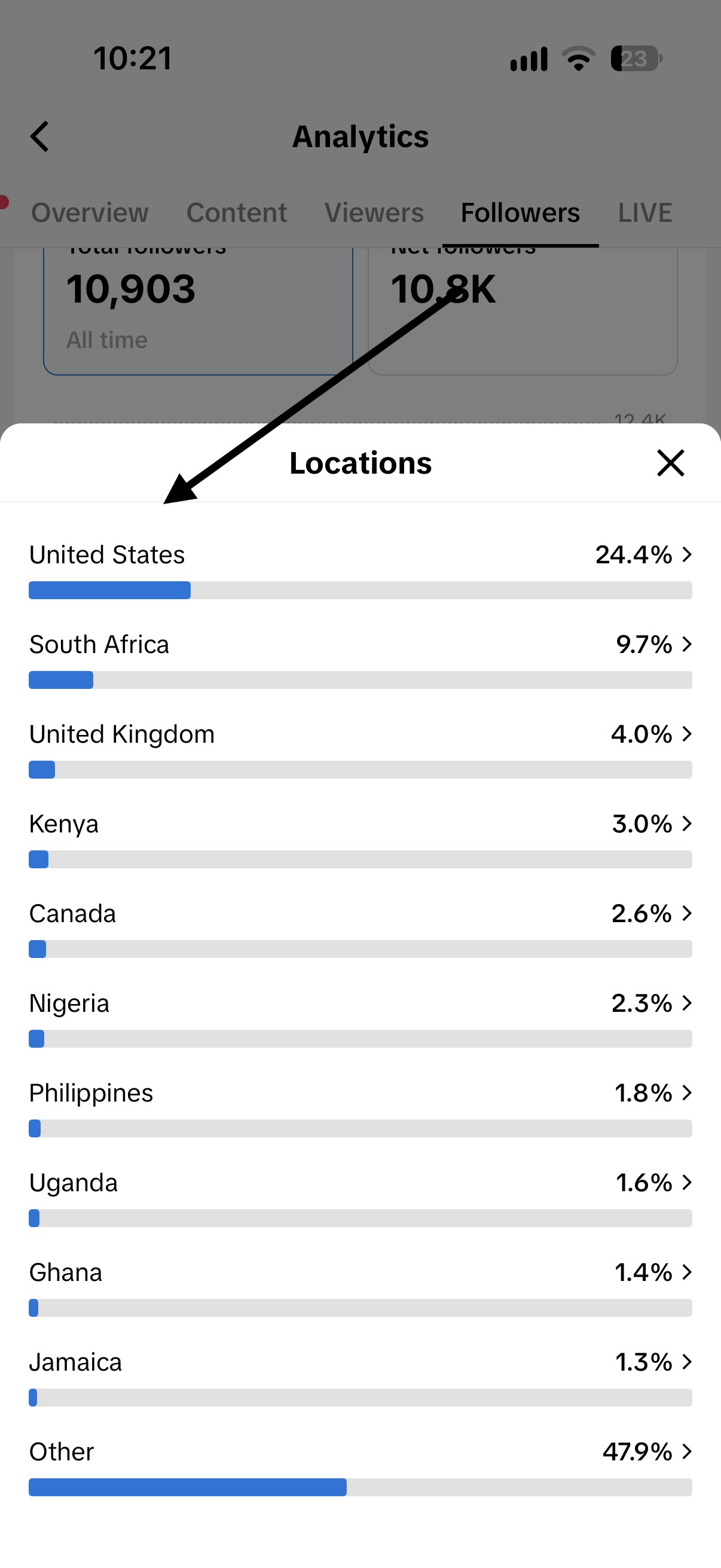This screenshot has height=1568, width=721.
Task: Open the Viewers tab
Action: coord(374,212)
